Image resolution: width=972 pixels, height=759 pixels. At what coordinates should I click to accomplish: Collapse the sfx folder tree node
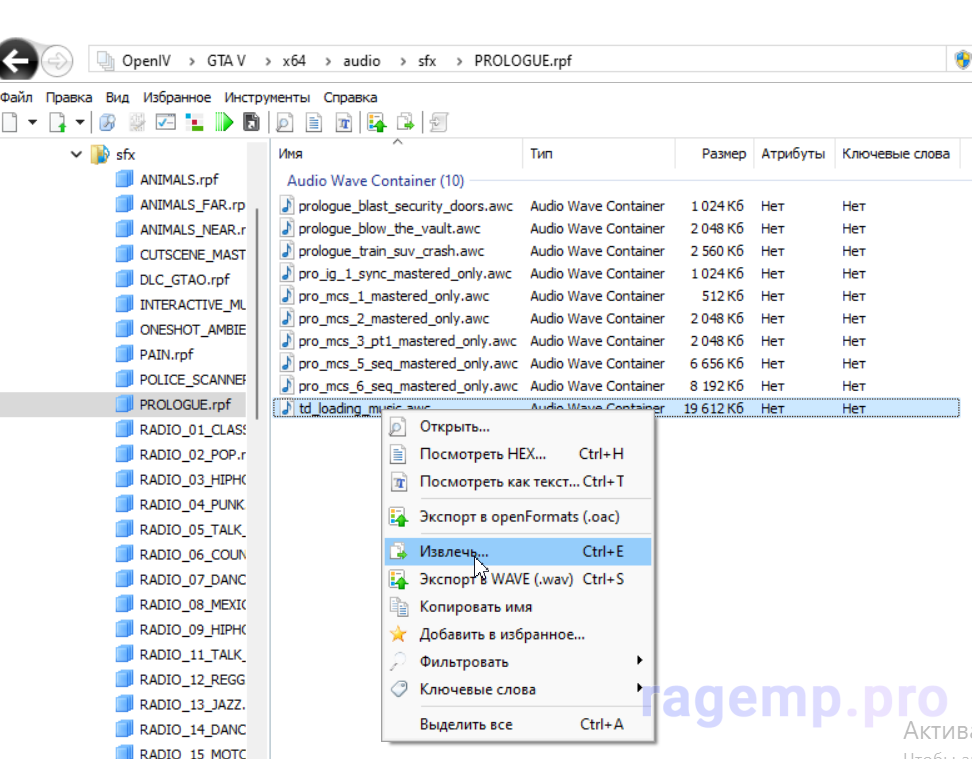pyautogui.click(x=77, y=155)
